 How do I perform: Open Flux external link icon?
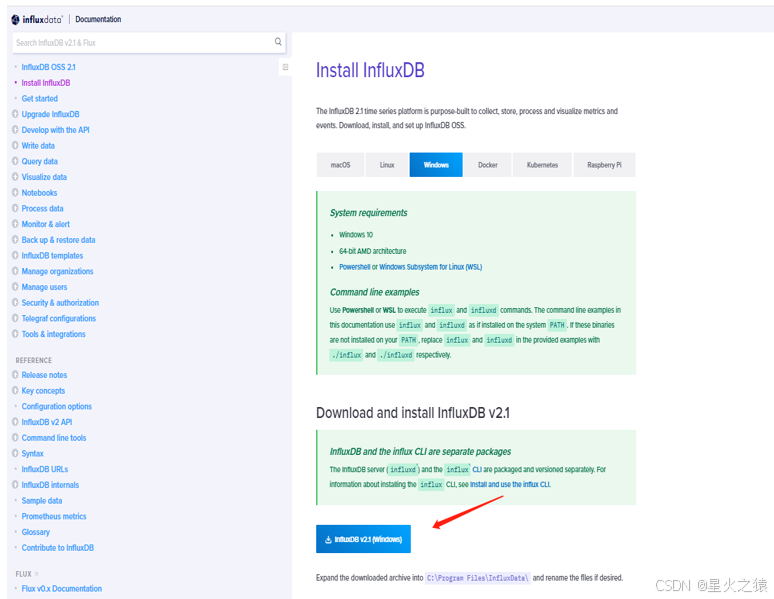(36, 574)
